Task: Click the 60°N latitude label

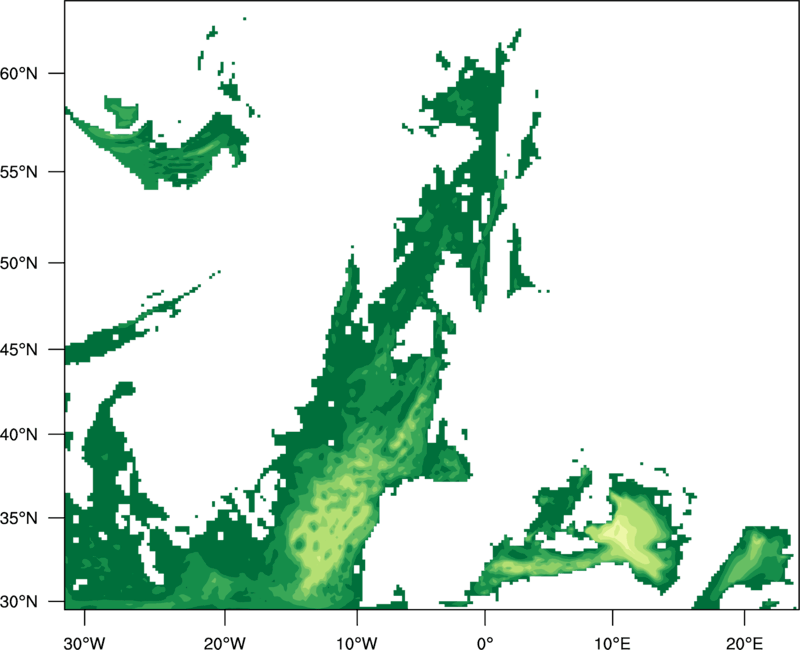Action: point(19,73)
